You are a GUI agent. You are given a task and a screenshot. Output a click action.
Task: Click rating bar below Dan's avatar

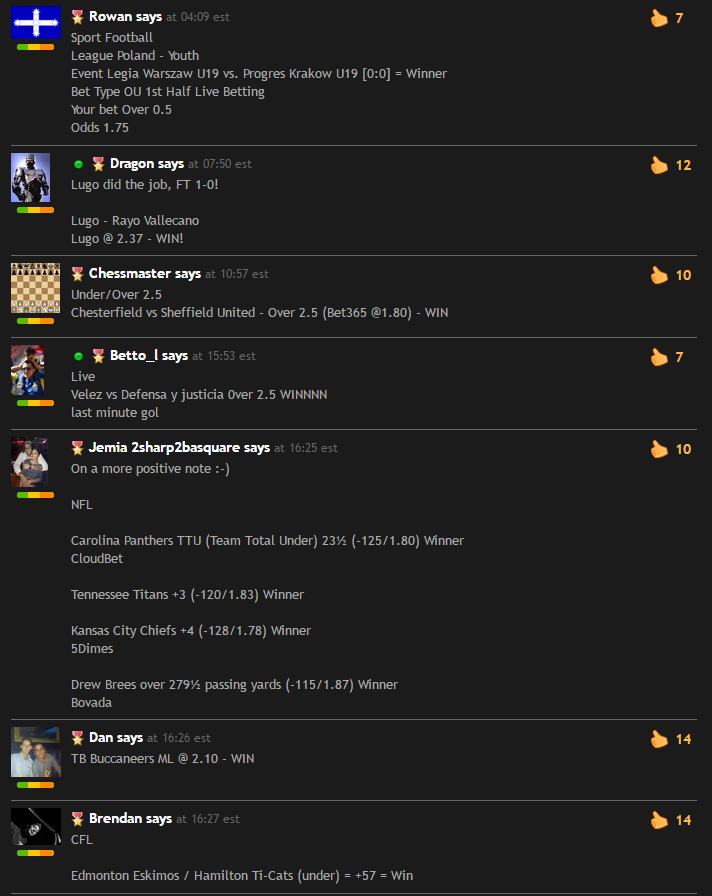35,785
